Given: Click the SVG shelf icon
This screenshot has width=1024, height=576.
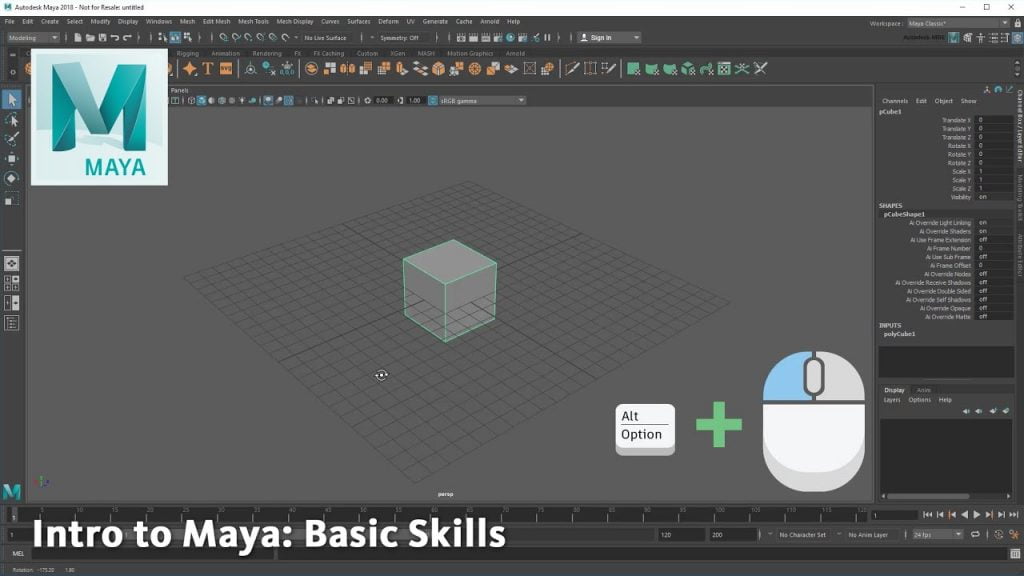Looking at the screenshot, I should [226, 69].
